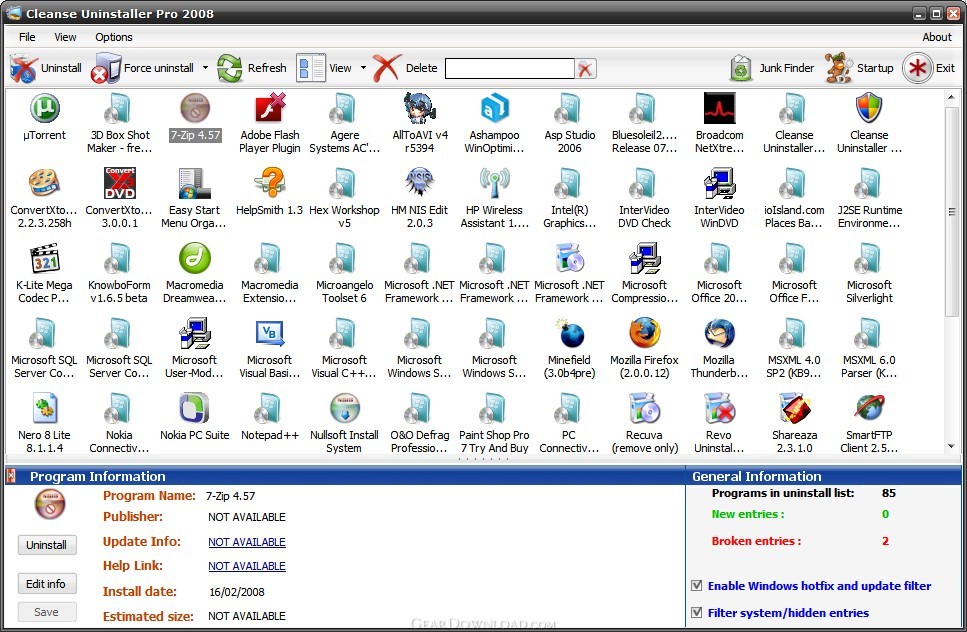Click the program list scroll down arrow
Screen dimensions: 967x632
pyautogui.click(x=952, y=446)
